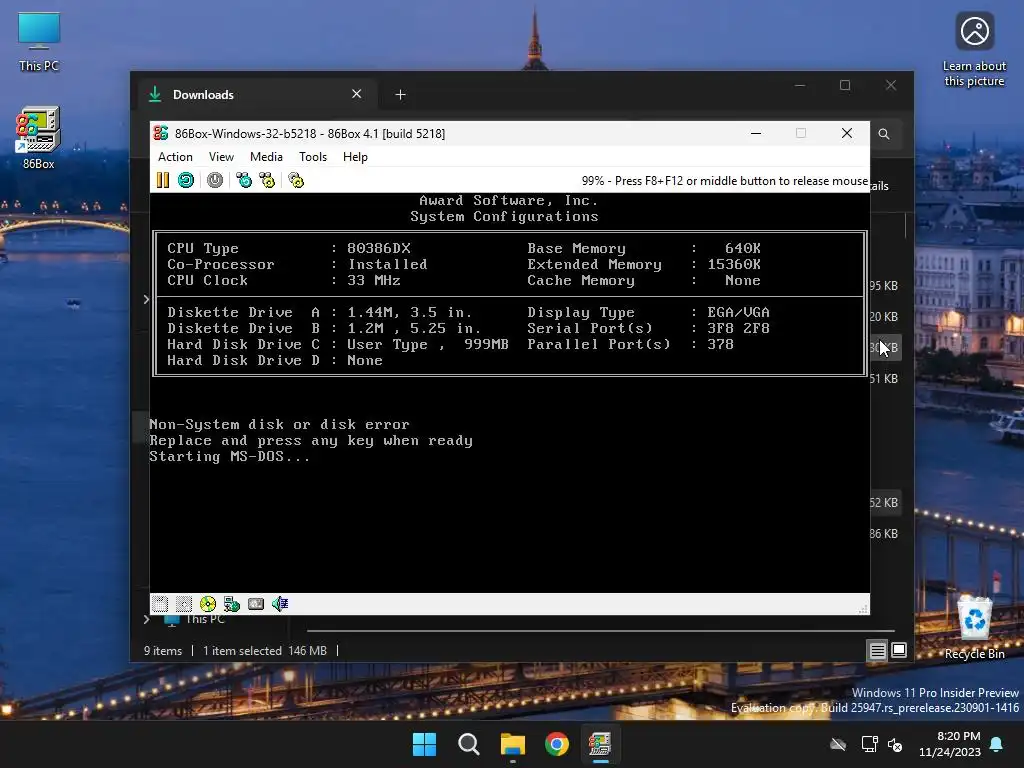The image size is (1024, 768).
Task: Pause the 86Box emulation
Action: coord(163,180)
